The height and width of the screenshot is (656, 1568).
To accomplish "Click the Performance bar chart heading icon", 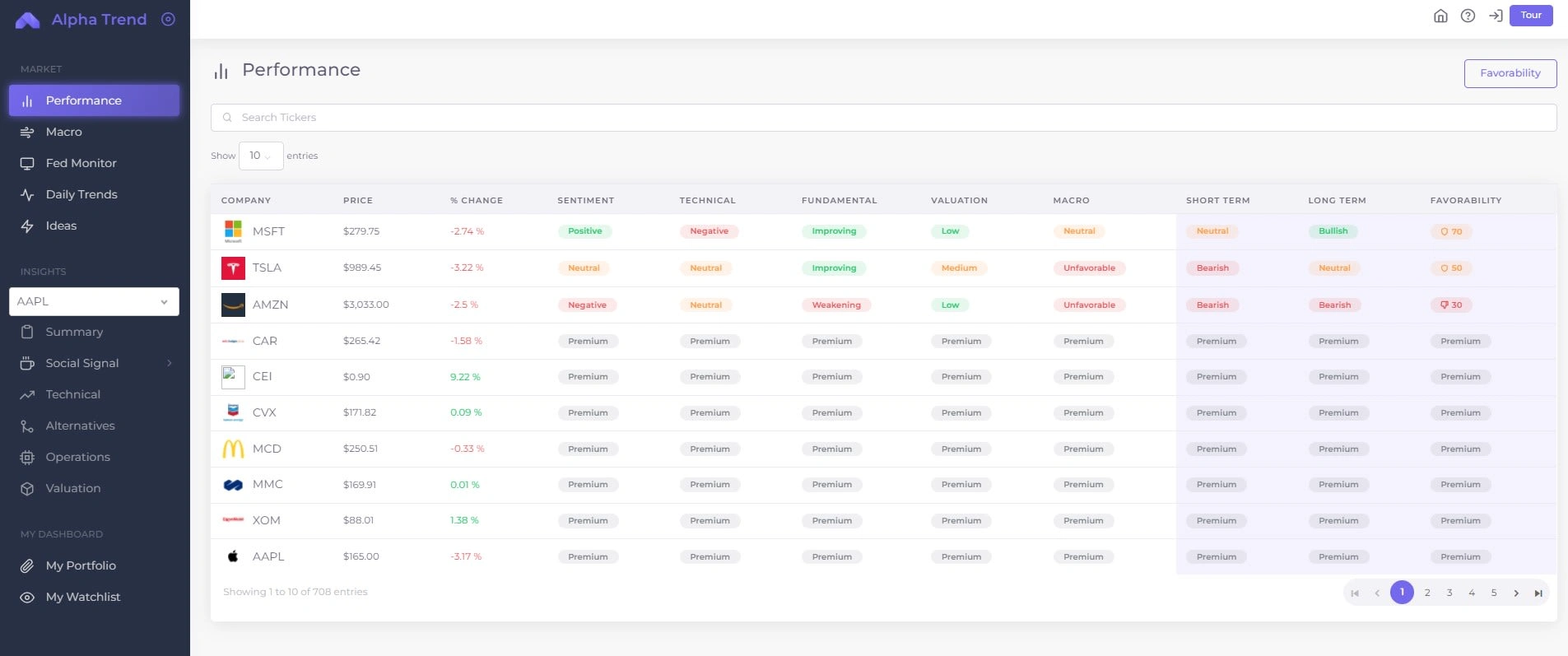I will [221, 72].
